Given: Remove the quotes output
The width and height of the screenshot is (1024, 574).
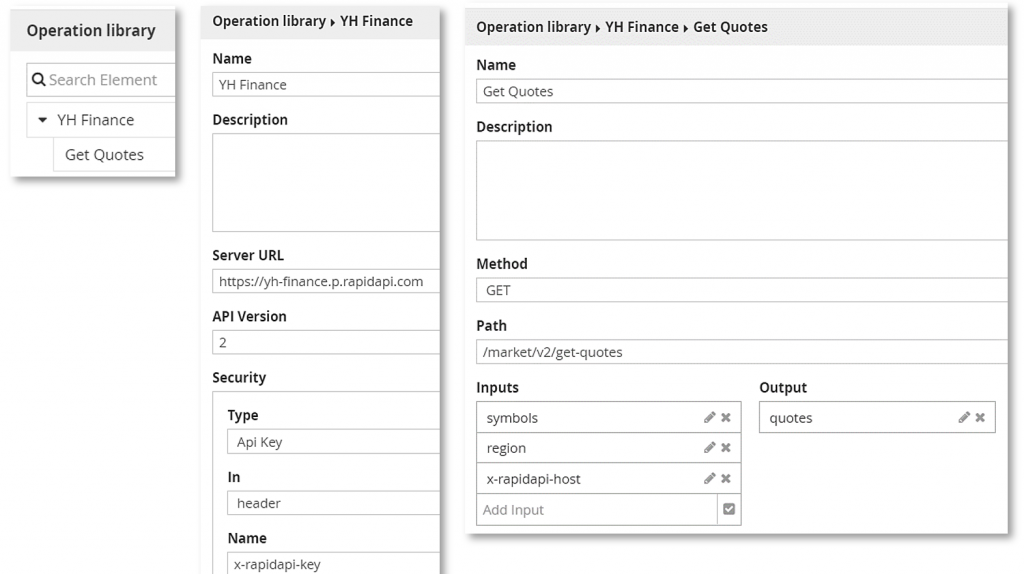Looking at the screenshot, I should 980,418.
